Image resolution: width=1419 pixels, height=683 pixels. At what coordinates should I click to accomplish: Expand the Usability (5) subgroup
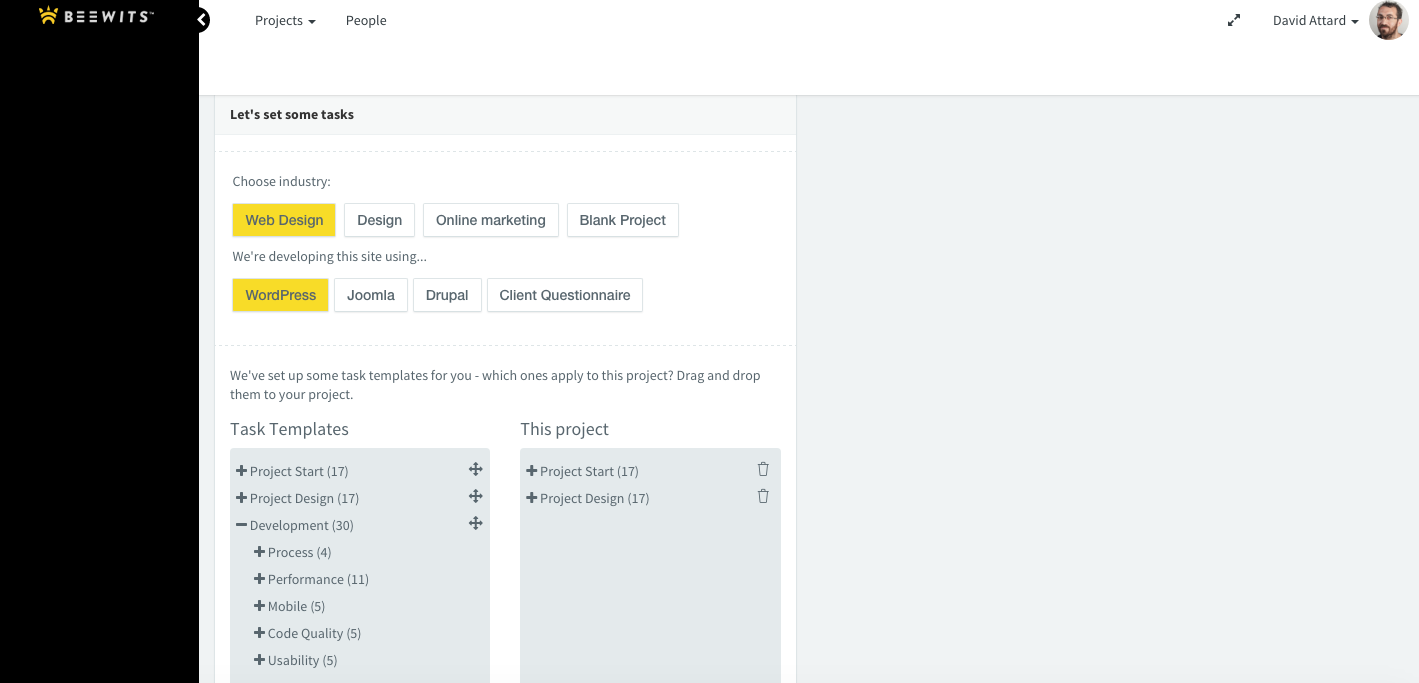[x=259, y=660]
